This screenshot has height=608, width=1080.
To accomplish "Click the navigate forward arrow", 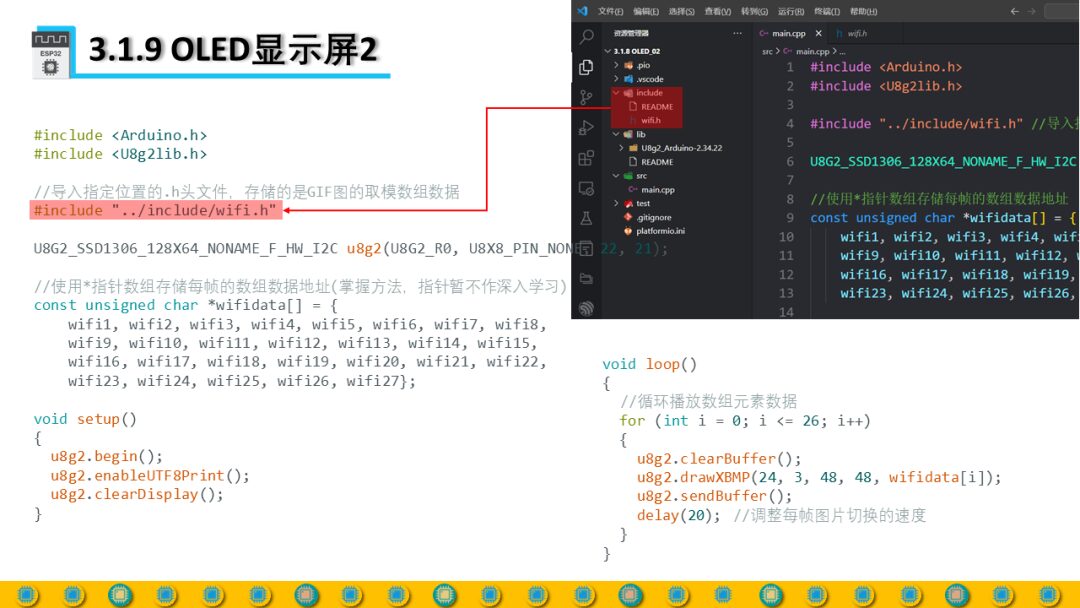I will click(x=1031, y=11).
